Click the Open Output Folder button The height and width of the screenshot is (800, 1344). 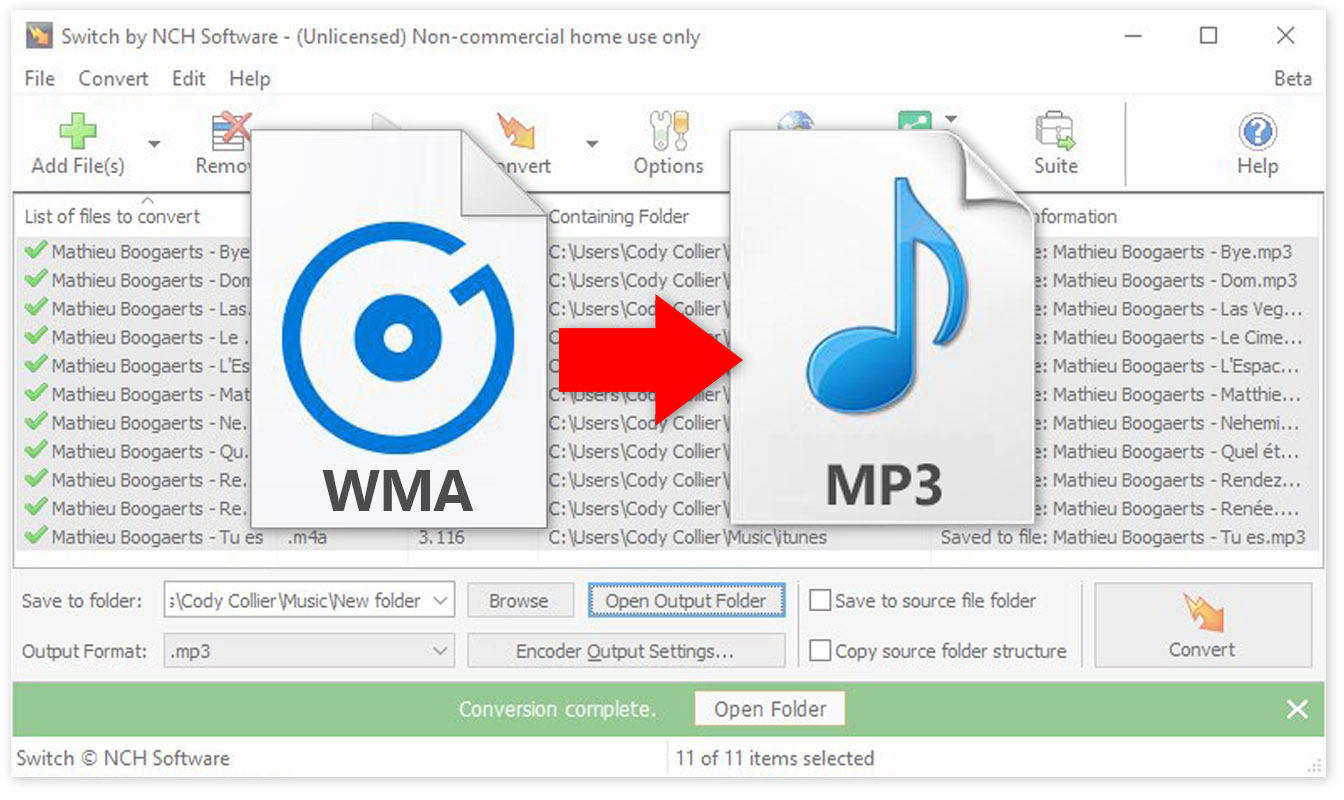tap(686, 601)
